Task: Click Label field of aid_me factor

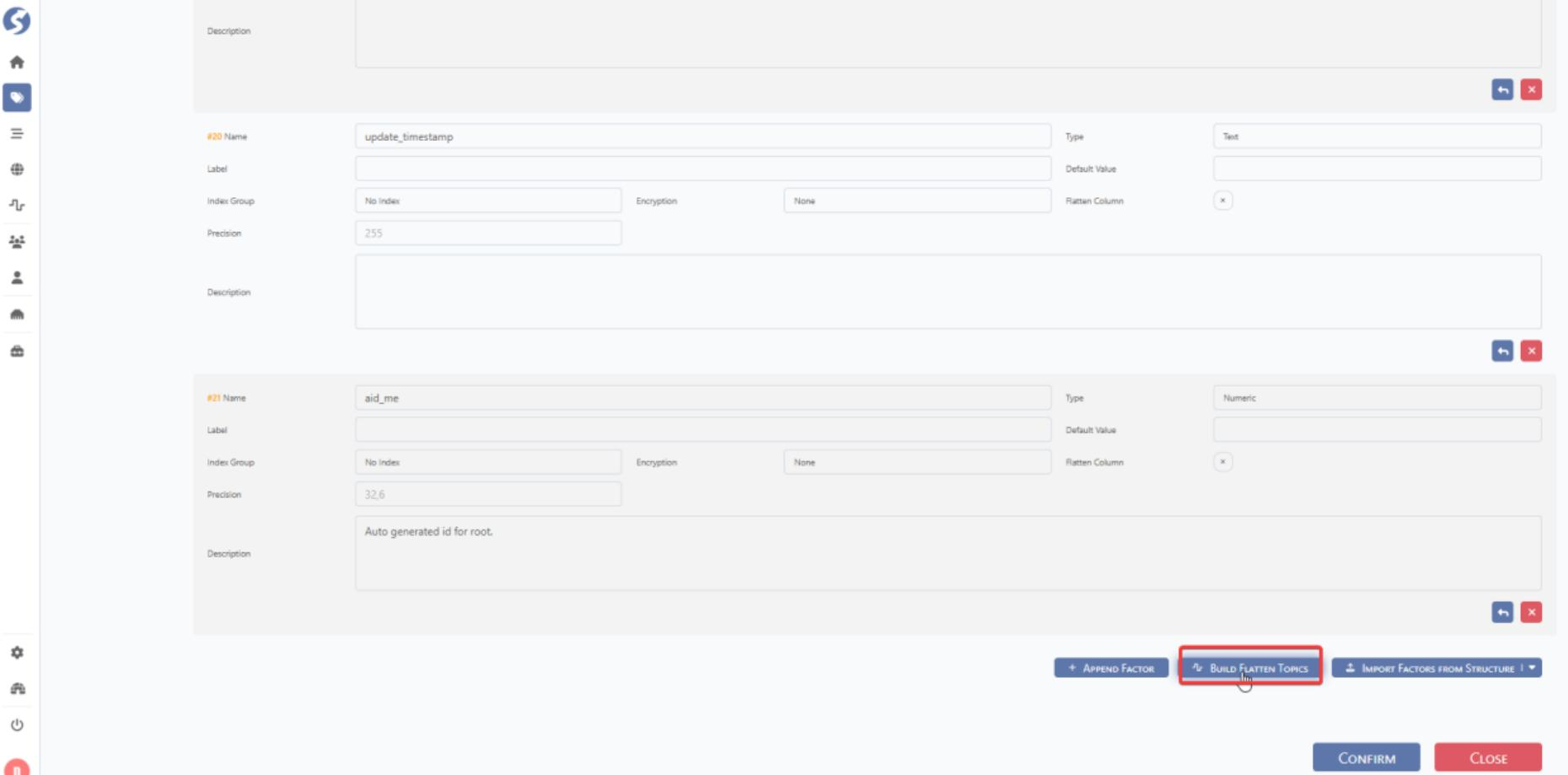Action: pos(703,430)
